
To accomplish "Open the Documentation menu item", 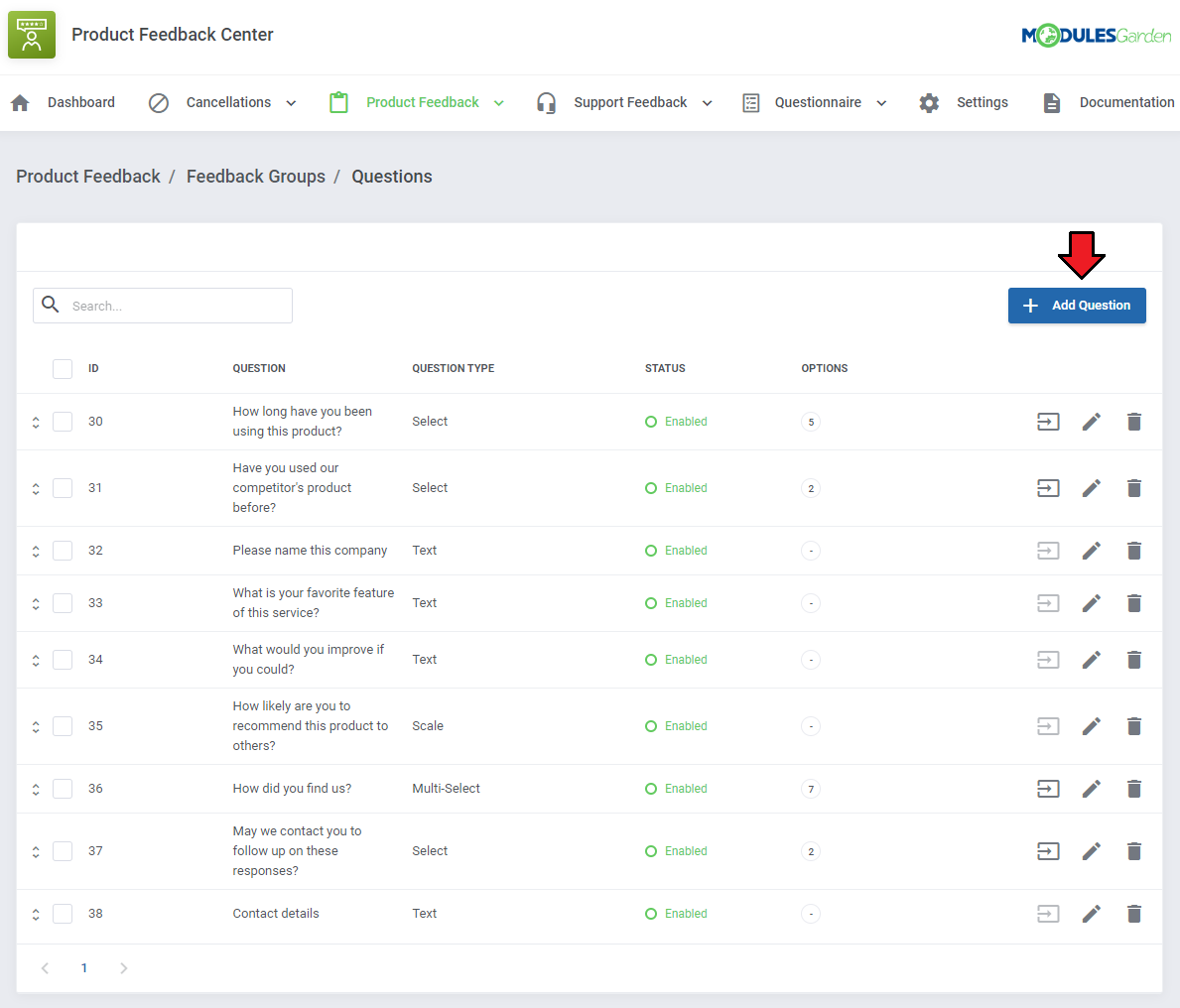I will click(1126, 102).
